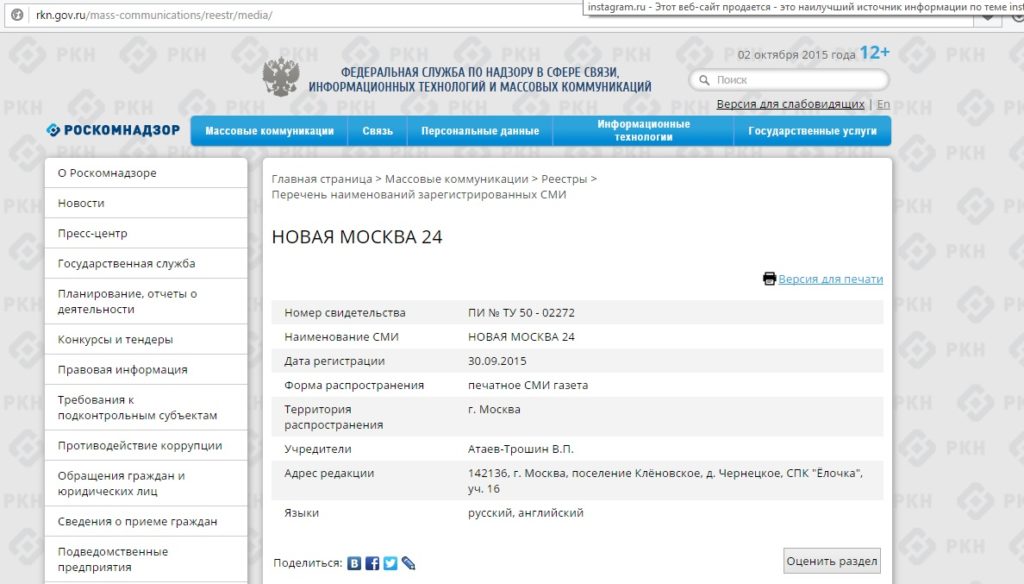Open Правовая информация sidebar item

coord(146,369)
